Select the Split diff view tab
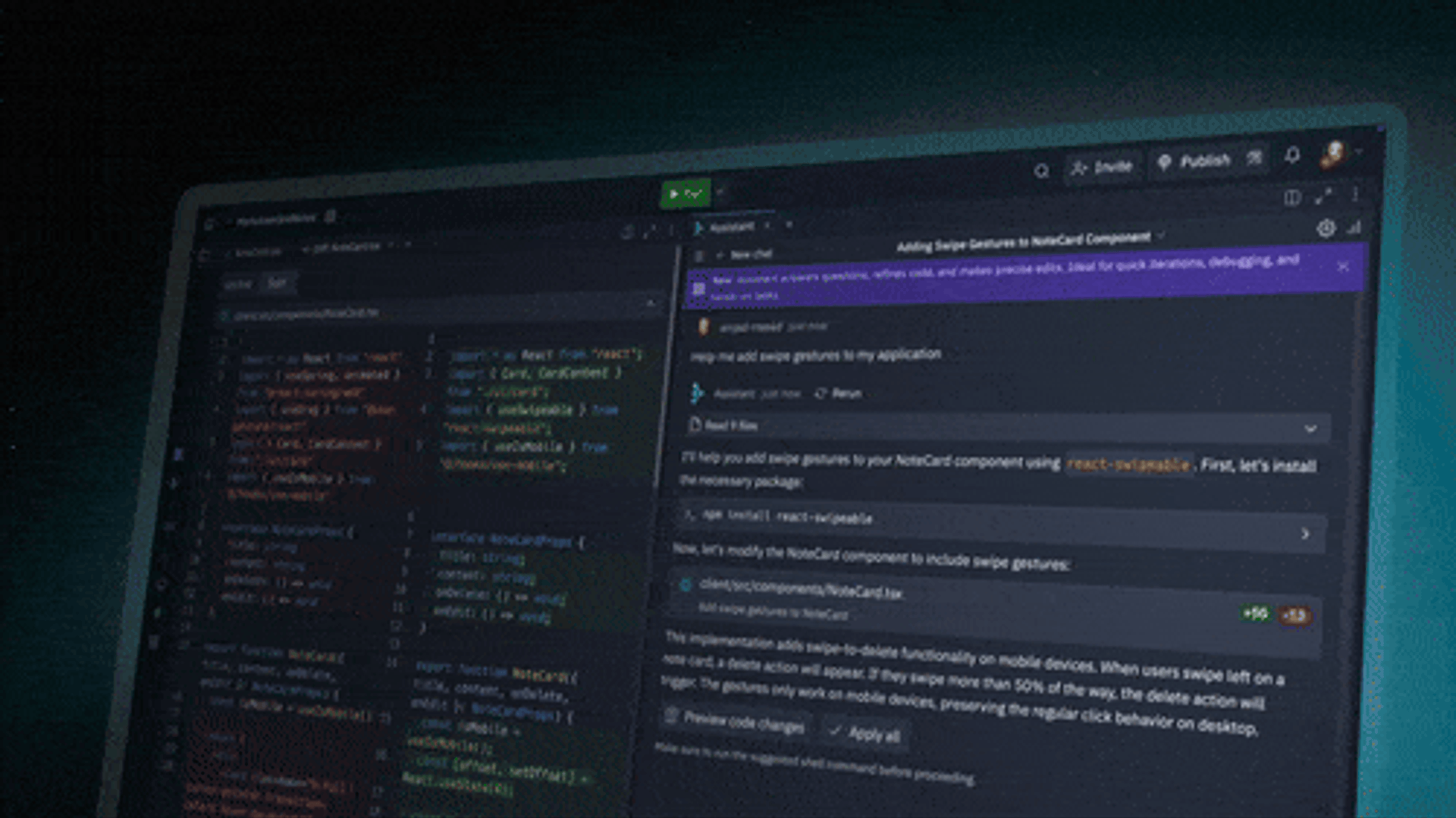The width and height of the screenshot is (1456, 818). click(277, 283)
